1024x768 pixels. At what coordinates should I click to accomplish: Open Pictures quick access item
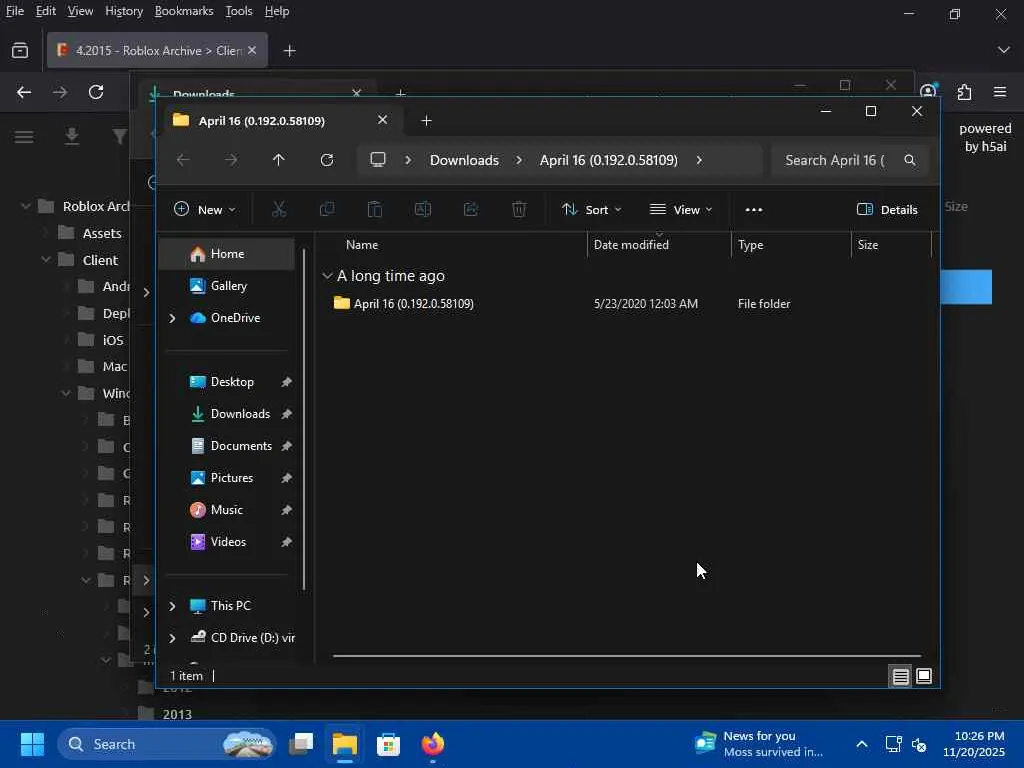click(x=227, y=478)
